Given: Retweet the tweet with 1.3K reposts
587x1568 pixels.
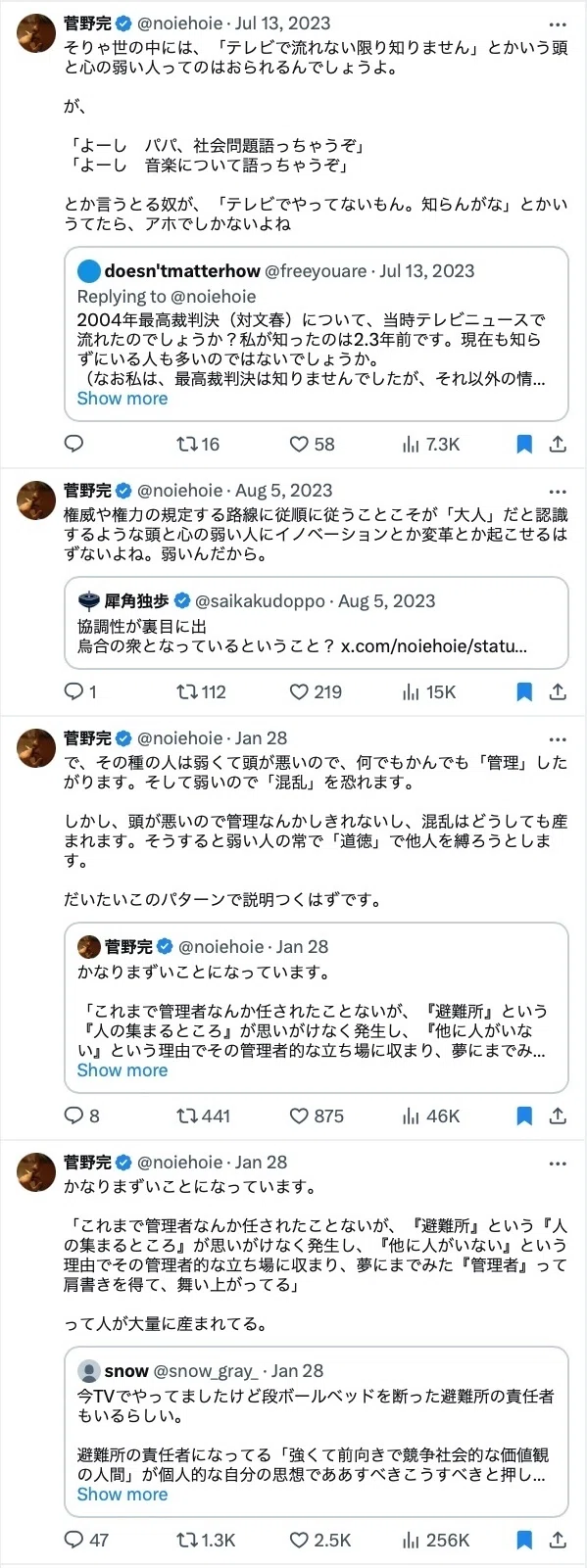Looking at the screenshot, I should (206, 1540).
